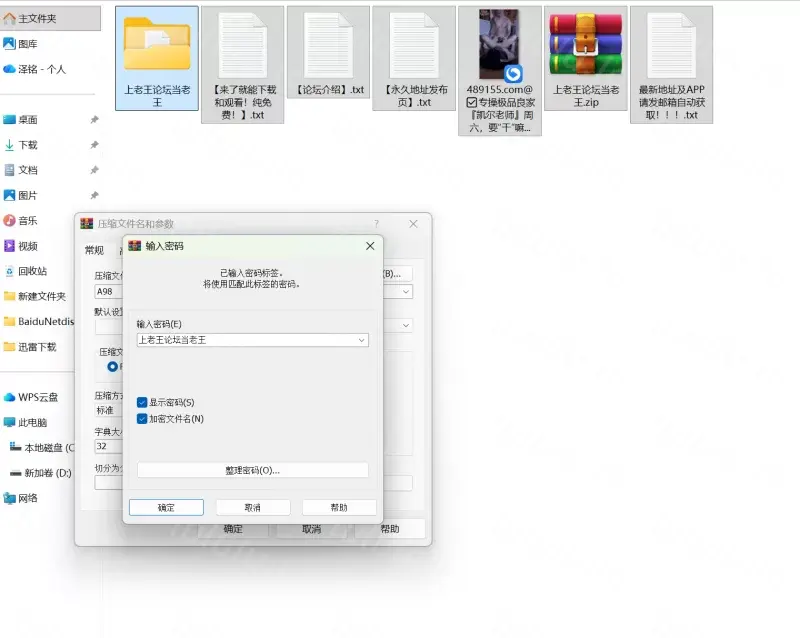Screen dimensions: 800x638
Task: Select the 【来了就能下载和观看！纯免费！】.txt file
Action: pyautogui.click(x=243, y=65)
